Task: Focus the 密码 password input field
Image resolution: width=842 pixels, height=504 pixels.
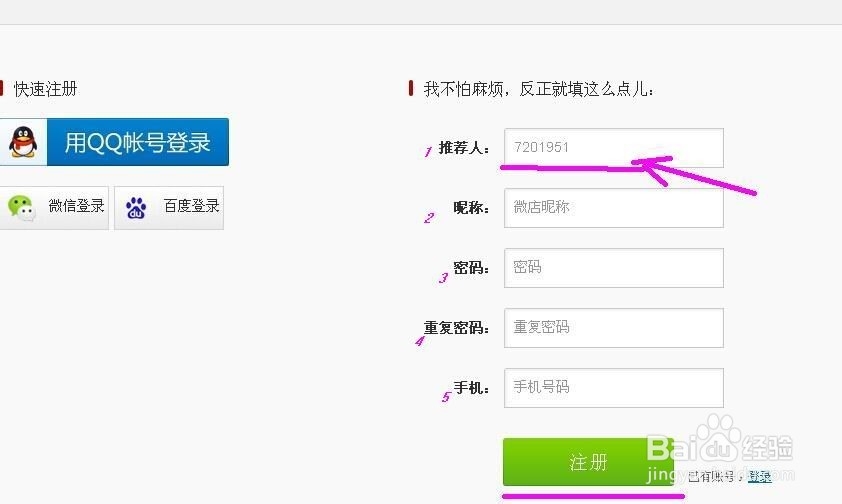Action: (614, 268)
